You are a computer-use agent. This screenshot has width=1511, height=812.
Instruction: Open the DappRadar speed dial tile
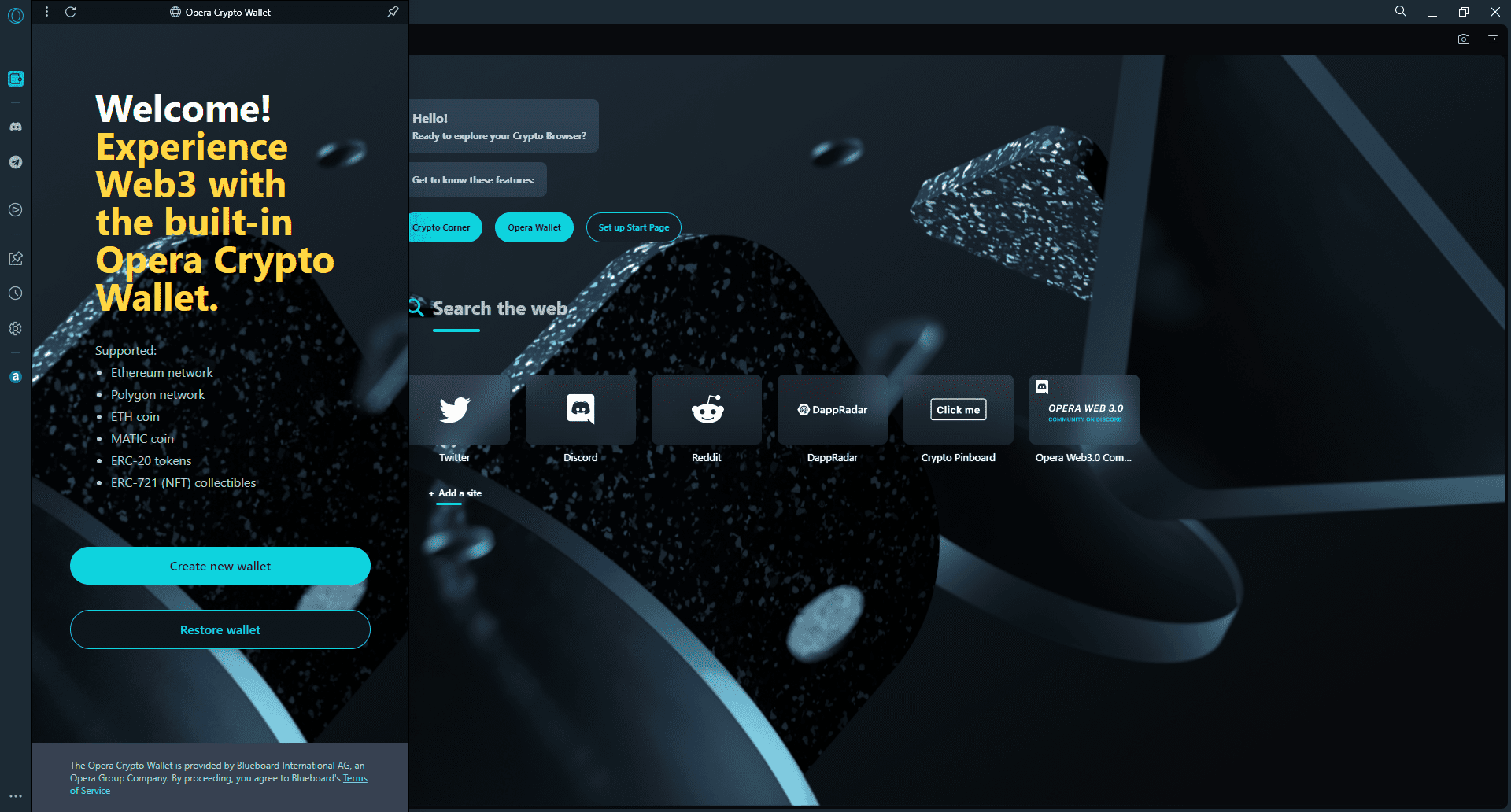coord(833,410)
